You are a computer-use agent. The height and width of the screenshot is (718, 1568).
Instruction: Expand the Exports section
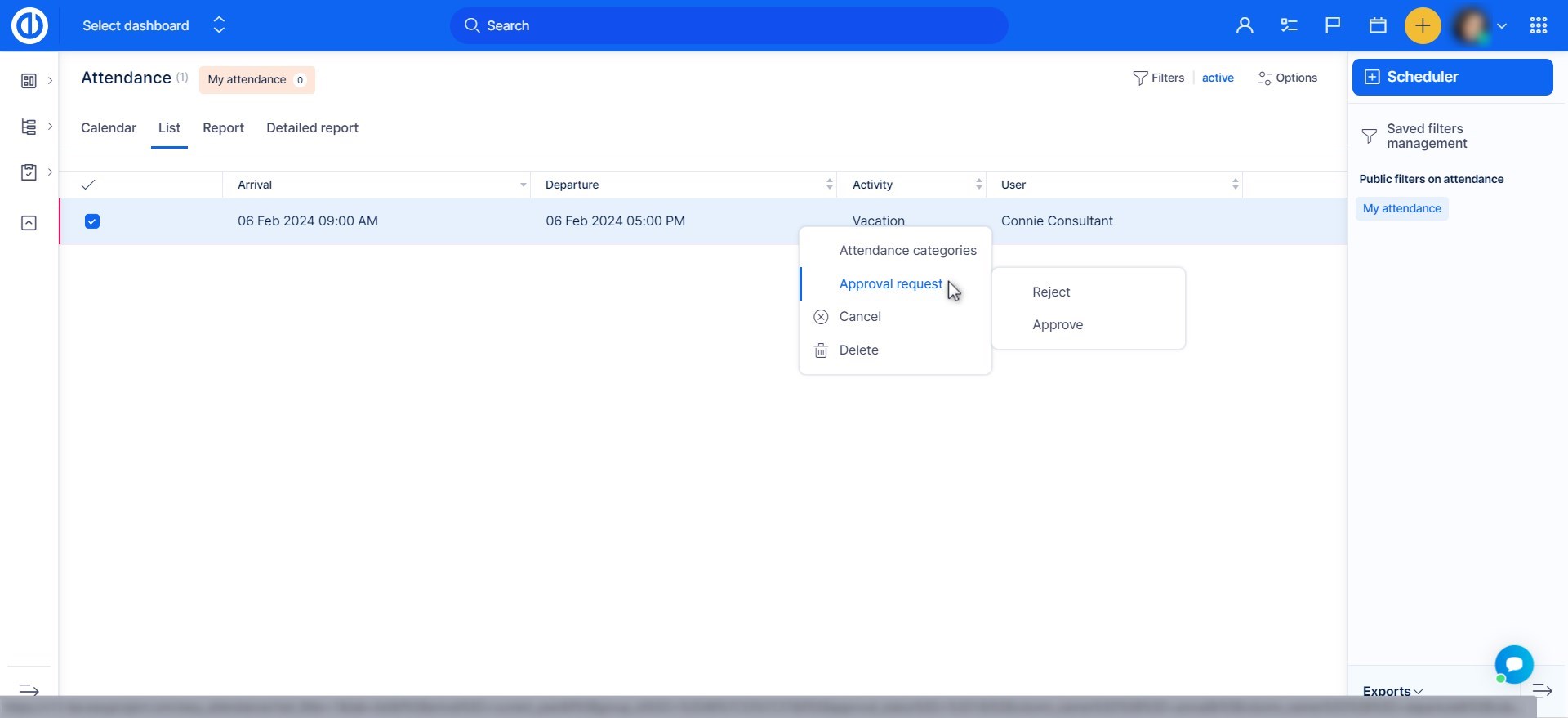1392,691
